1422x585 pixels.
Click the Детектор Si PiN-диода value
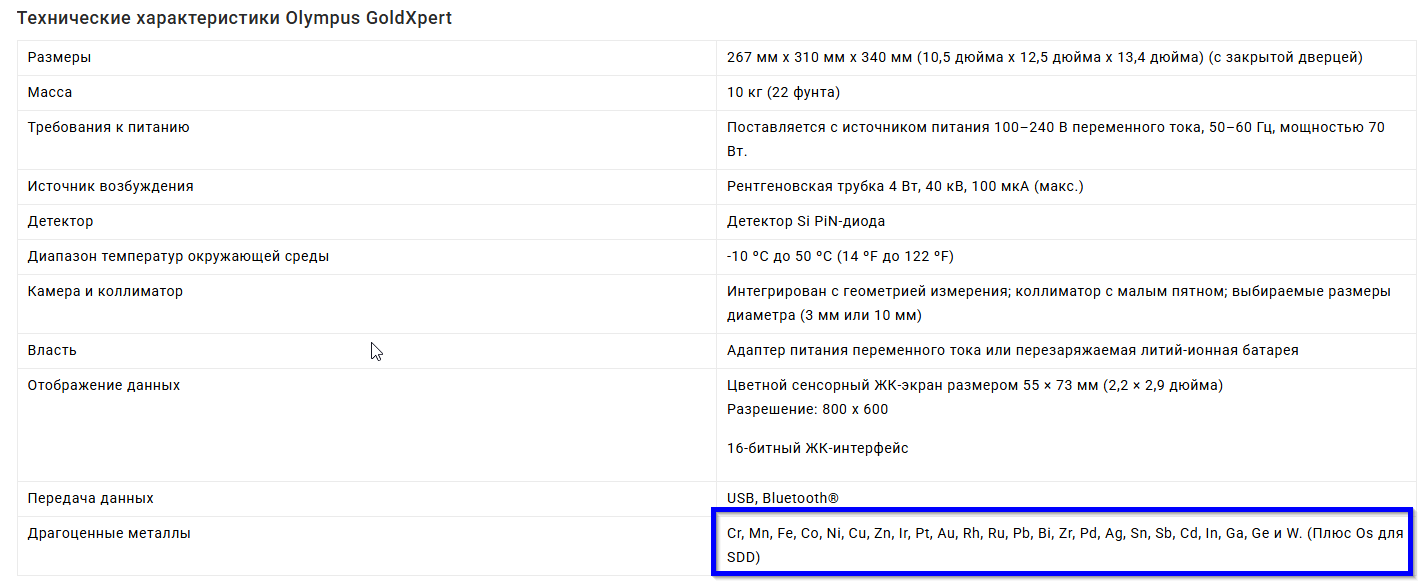point(806,221)
